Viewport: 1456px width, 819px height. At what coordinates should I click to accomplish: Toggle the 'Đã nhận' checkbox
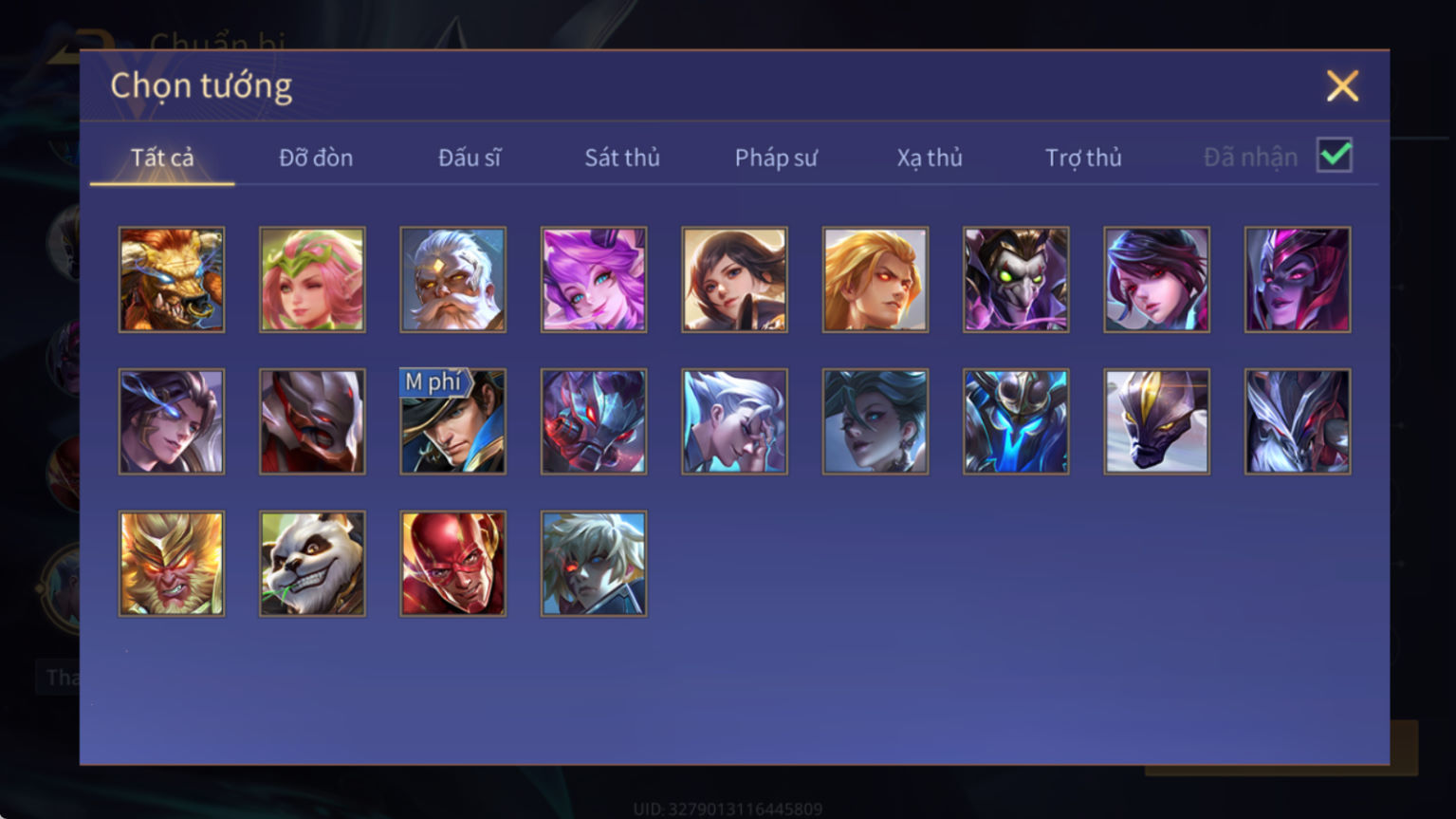coord(1335,155)
